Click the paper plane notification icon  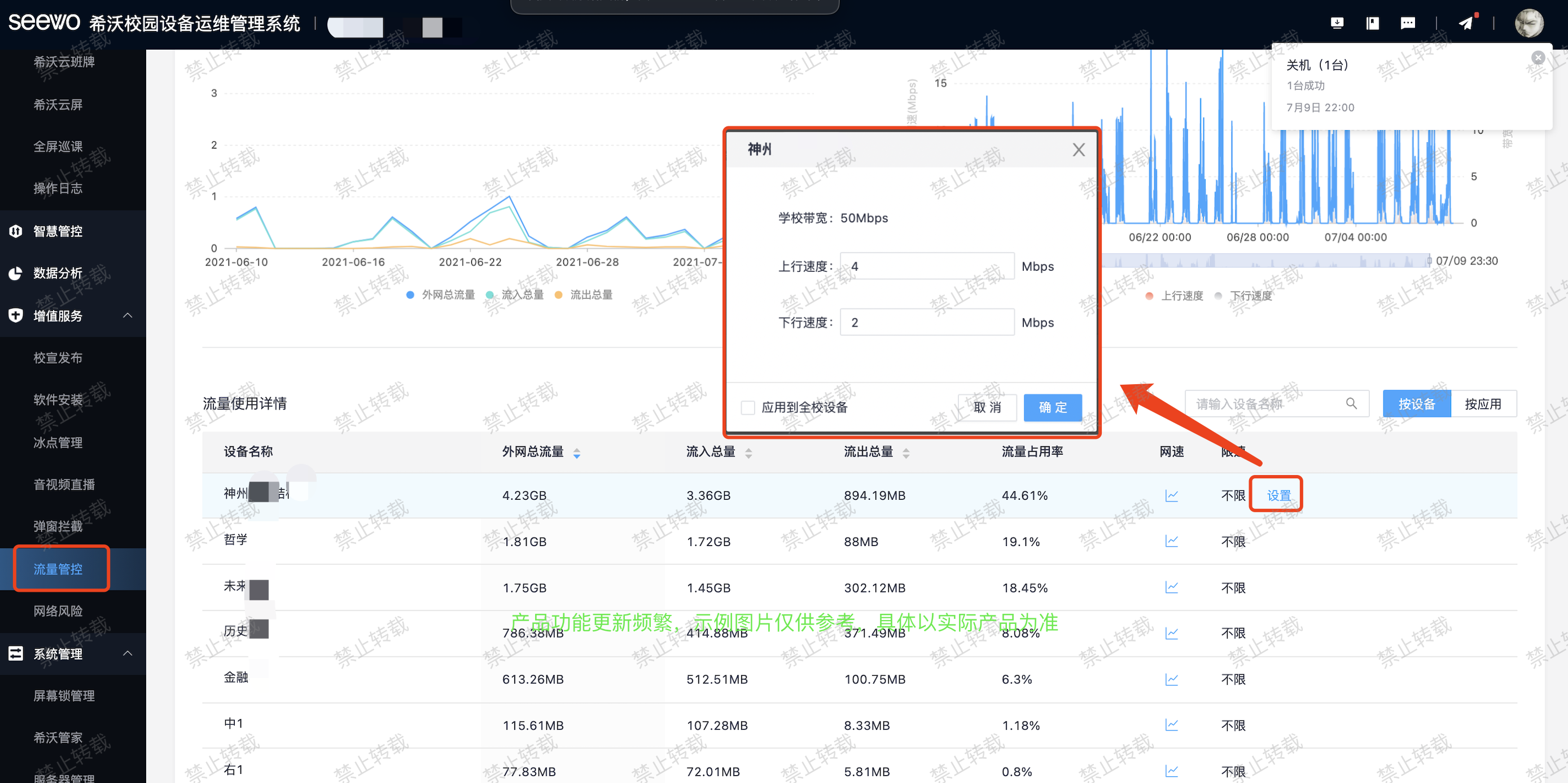tap(1466, 23)
